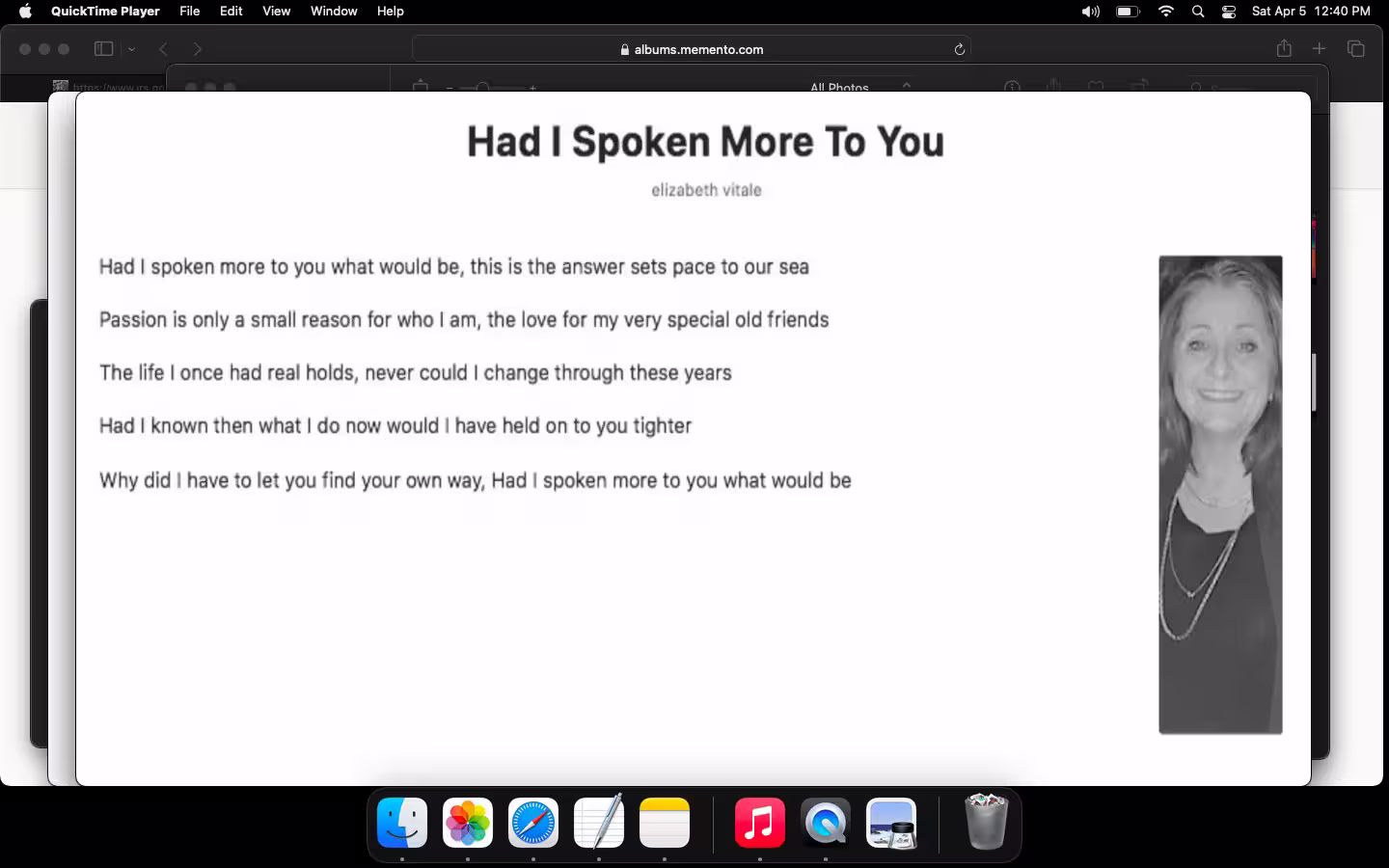Open a new tab with plus icon
Screen dimensions: 1389x868
(1320, 48)
